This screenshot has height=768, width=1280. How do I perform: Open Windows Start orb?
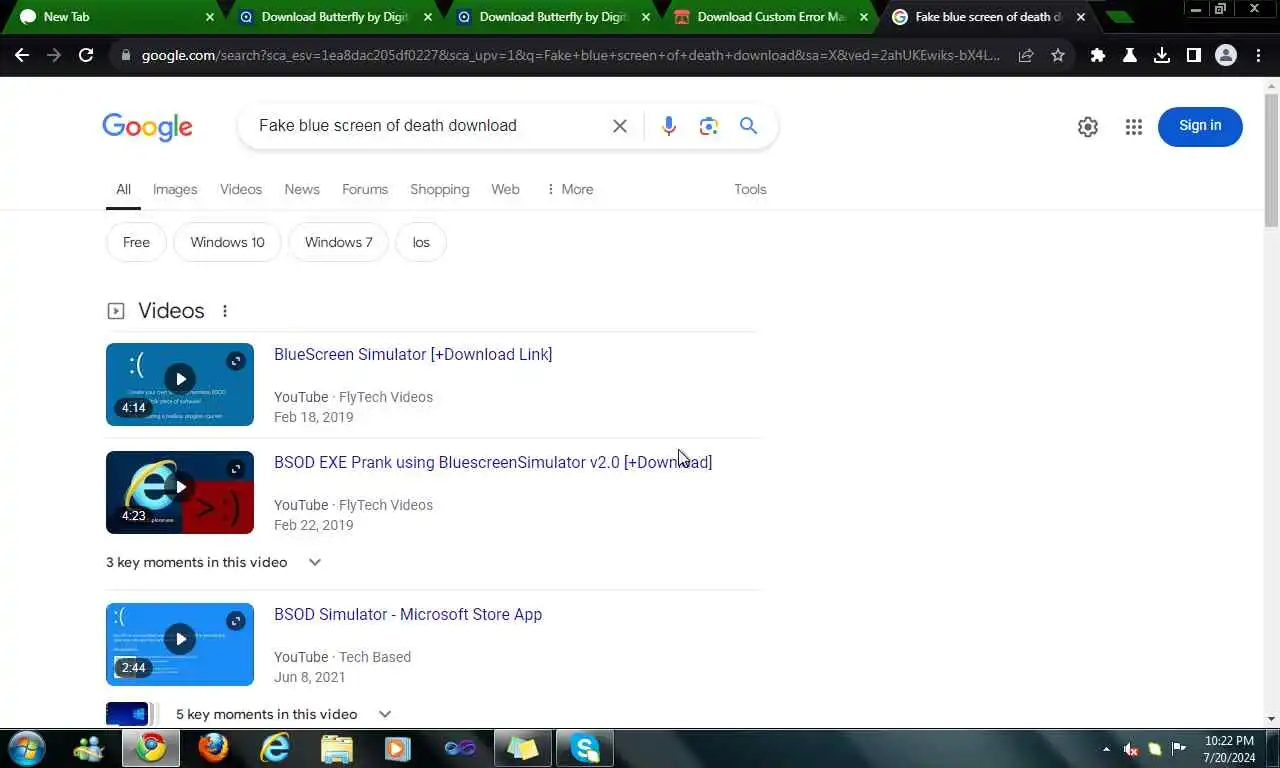tap(26, 748)
